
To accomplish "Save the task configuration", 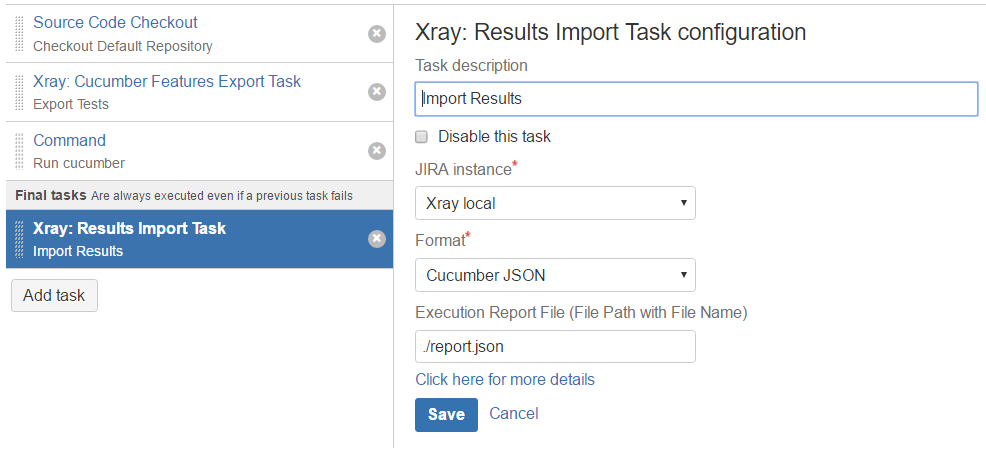I will click(x=446, y=414).
